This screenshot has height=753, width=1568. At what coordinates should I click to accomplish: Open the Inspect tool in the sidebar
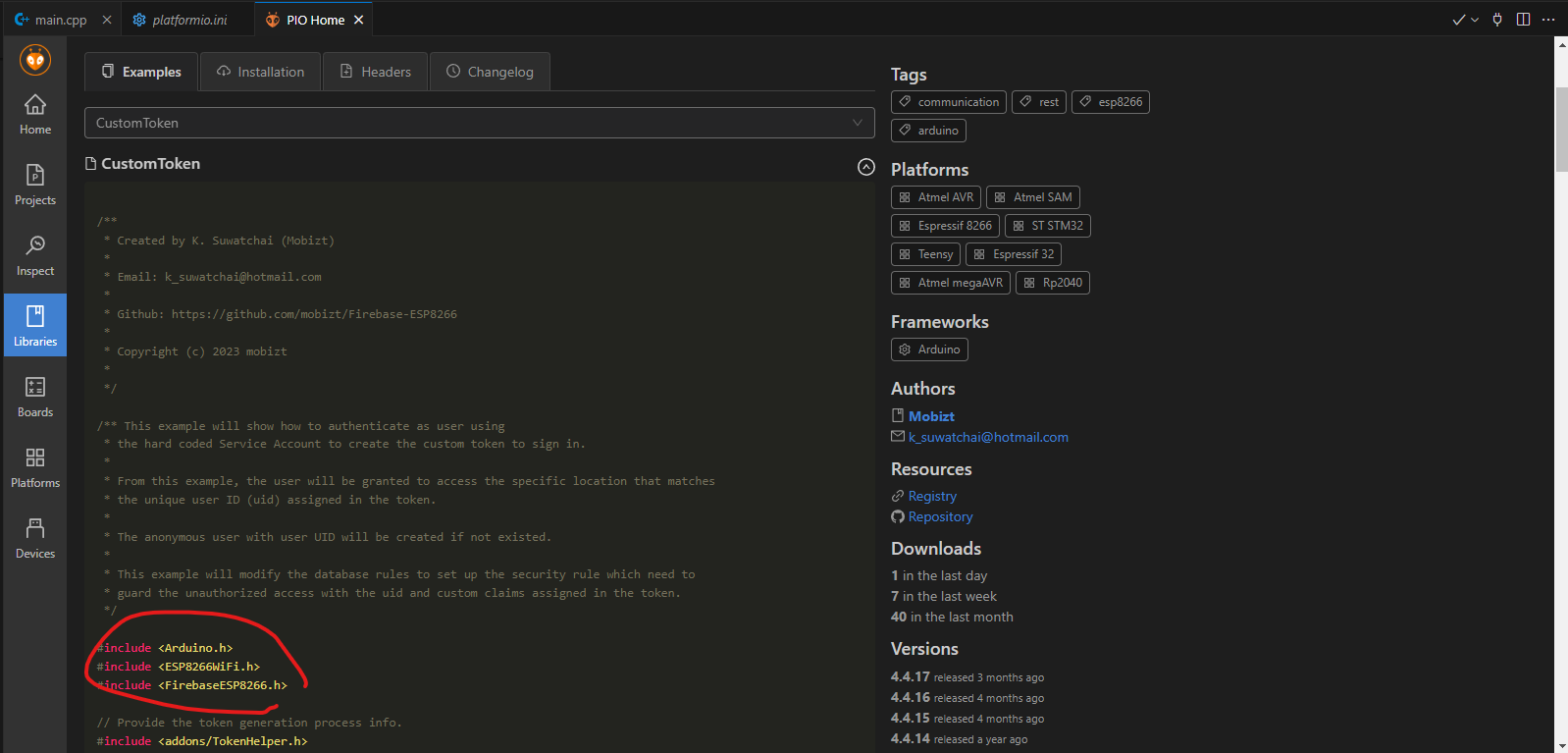35,256
